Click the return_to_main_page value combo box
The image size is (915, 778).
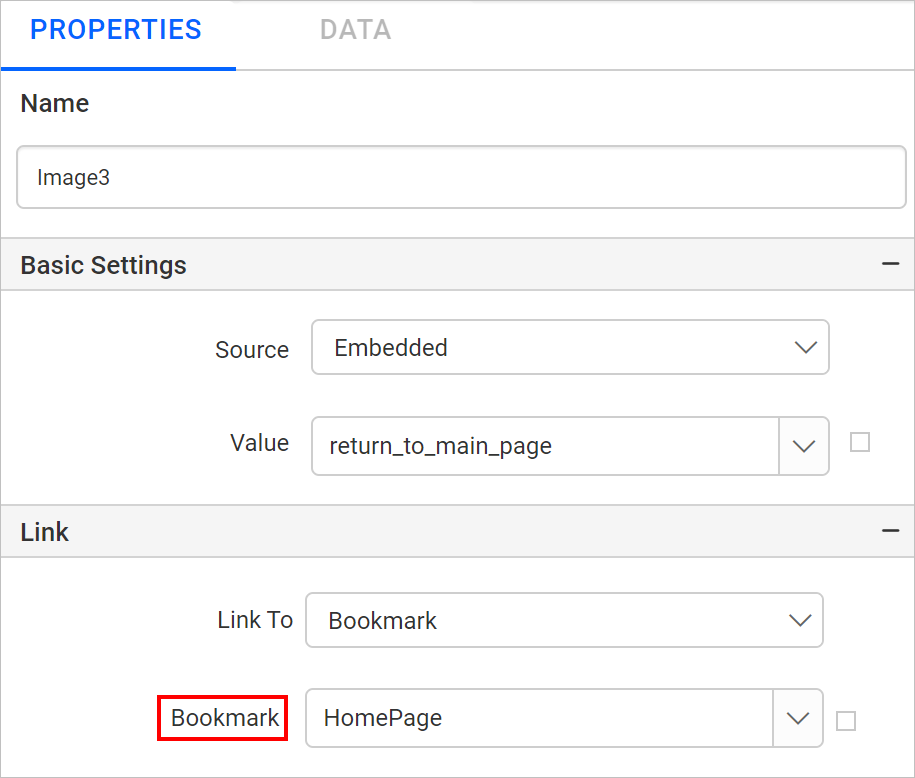coord(546,446)
